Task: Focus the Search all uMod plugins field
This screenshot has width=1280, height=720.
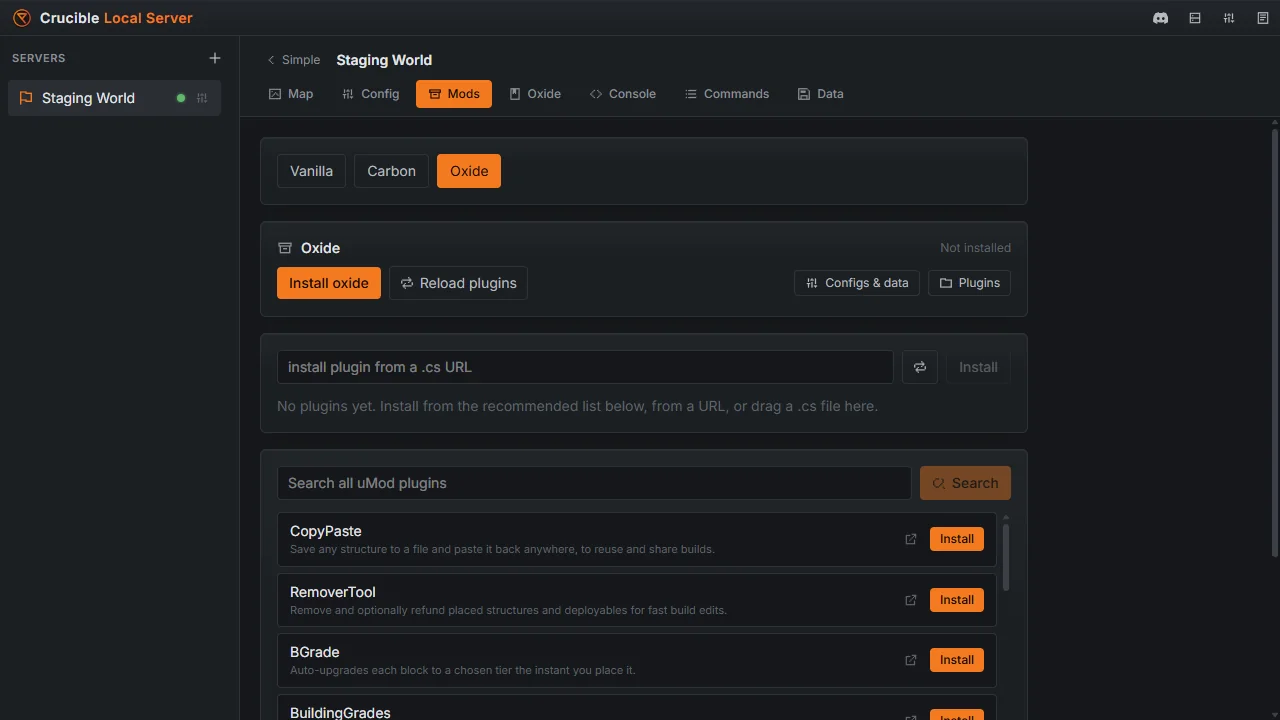Action: pyautogui.click(x=594, y=483)
